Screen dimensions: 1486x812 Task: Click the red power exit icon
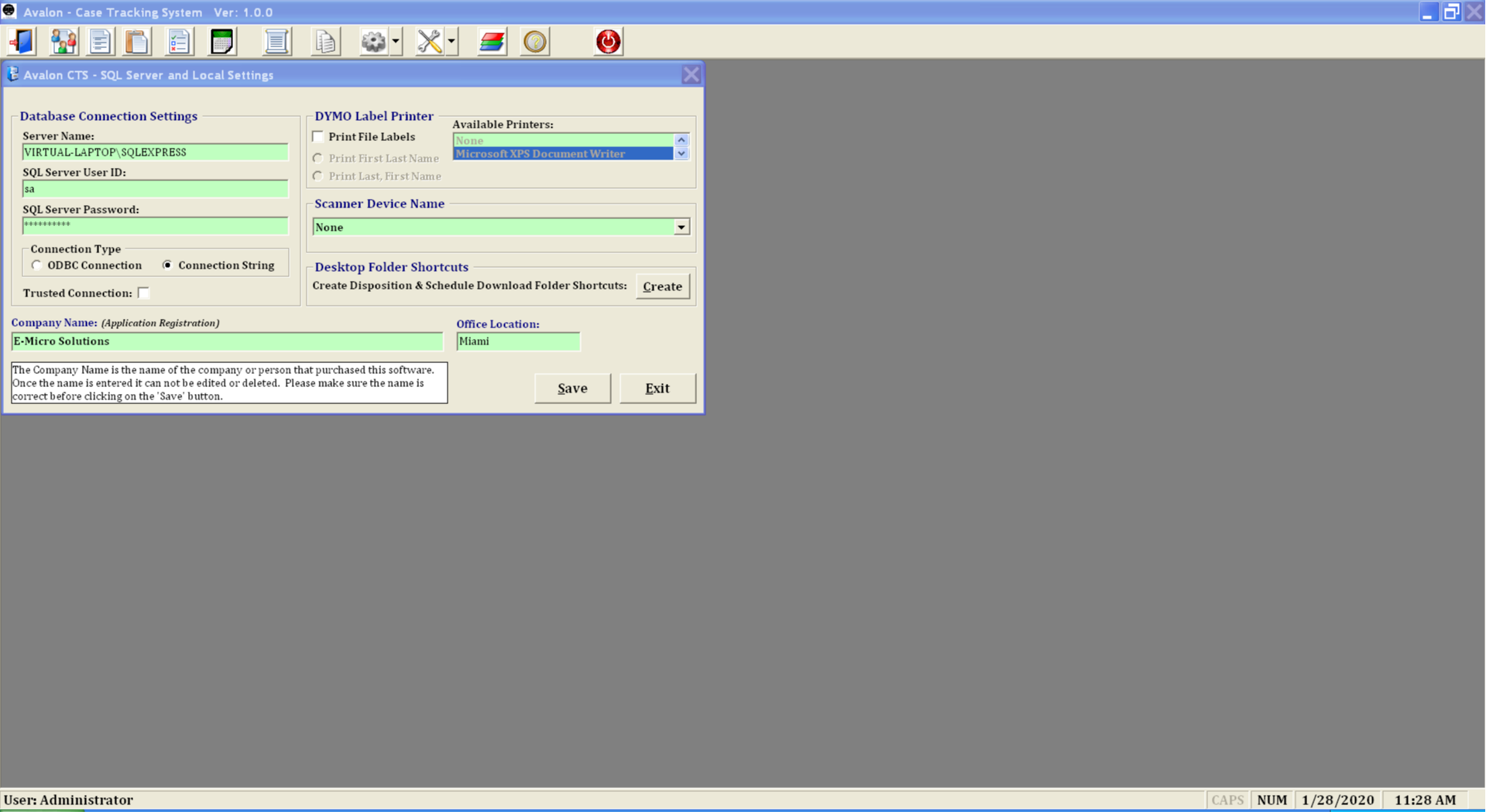[x=608, y=42]
